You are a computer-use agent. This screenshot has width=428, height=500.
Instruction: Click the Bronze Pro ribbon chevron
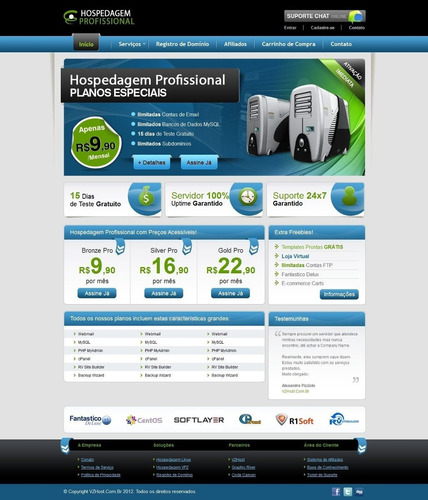(120, 247)
